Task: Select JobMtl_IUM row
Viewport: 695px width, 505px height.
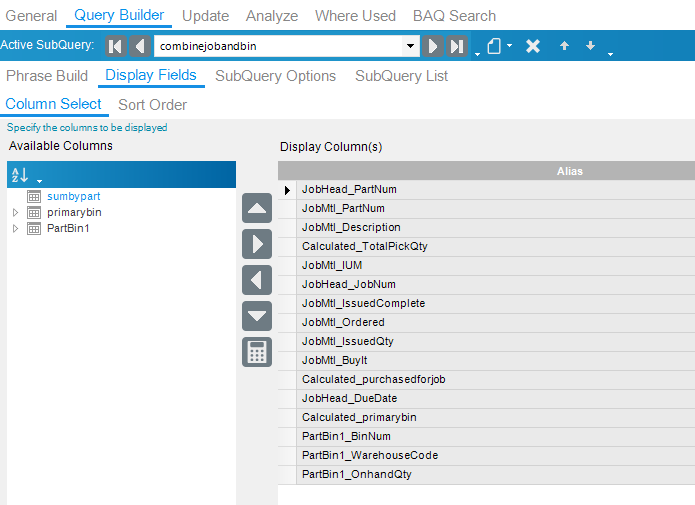Action: point(496,266)
